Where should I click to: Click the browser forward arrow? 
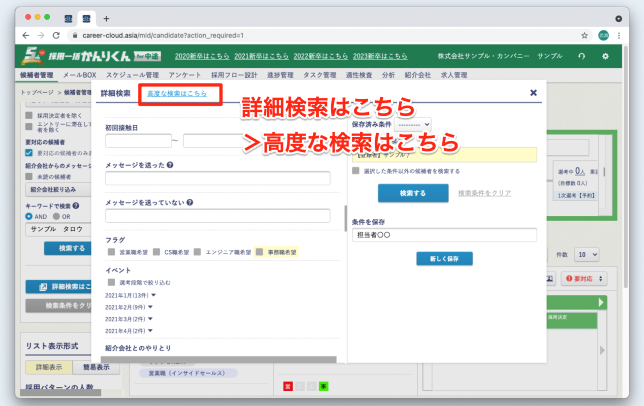[x=41, y=36]
